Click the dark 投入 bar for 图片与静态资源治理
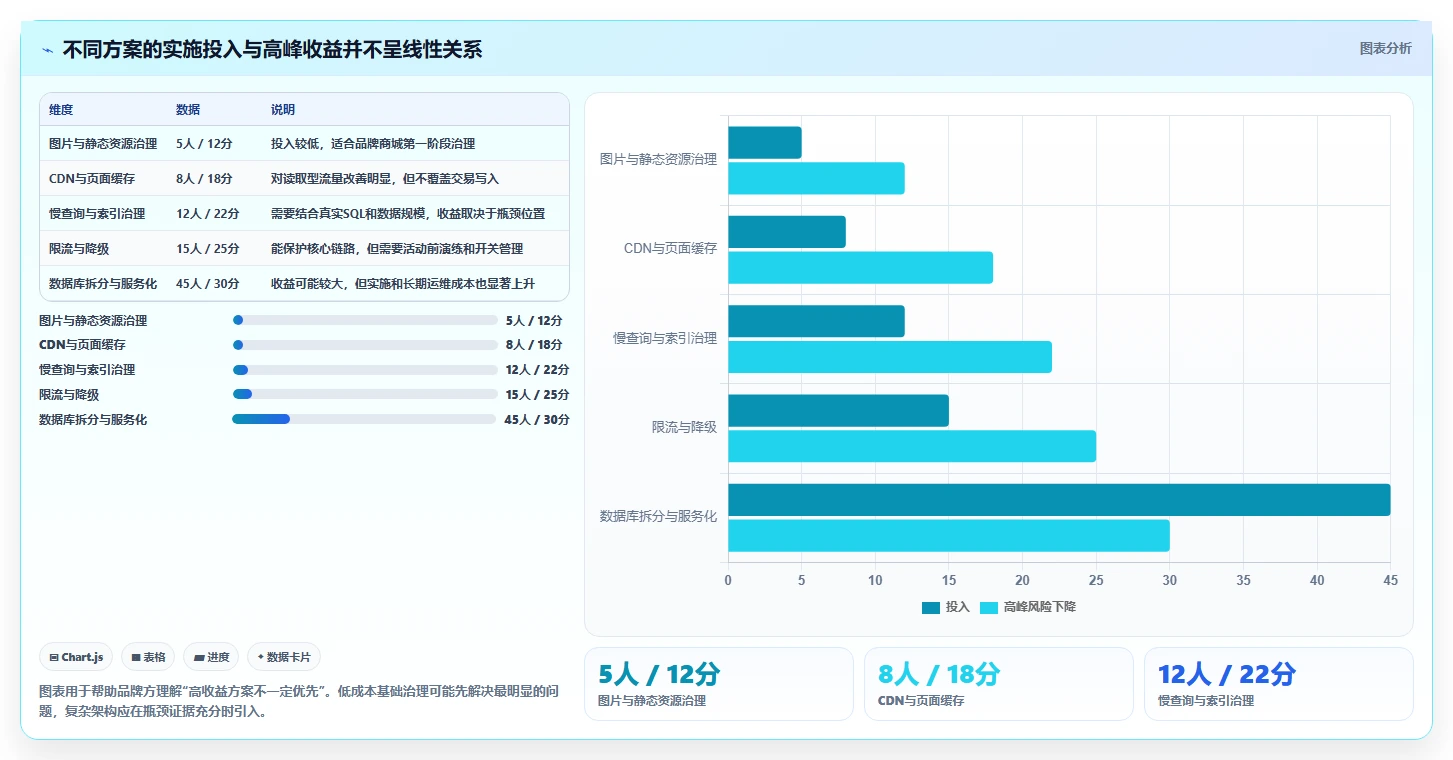 click(x=765, y=143)
